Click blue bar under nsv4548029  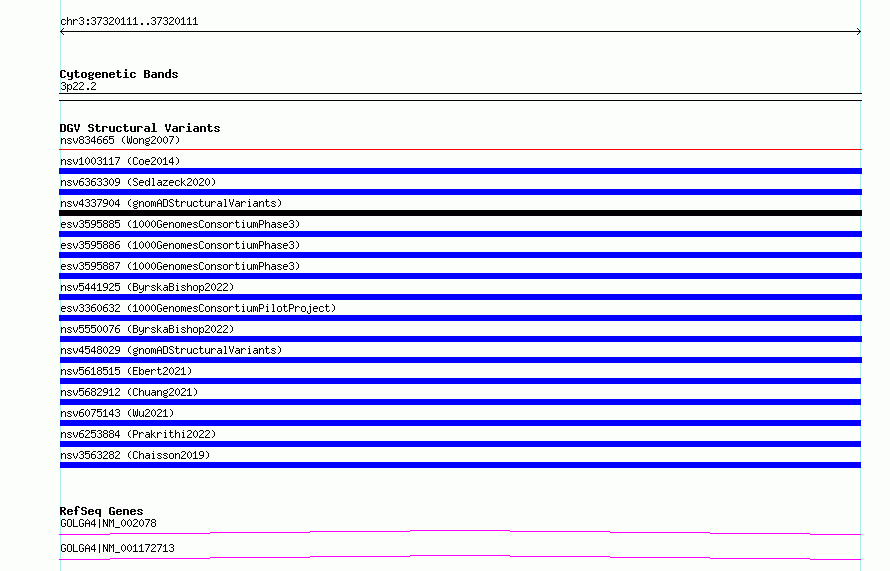point(460,360)
